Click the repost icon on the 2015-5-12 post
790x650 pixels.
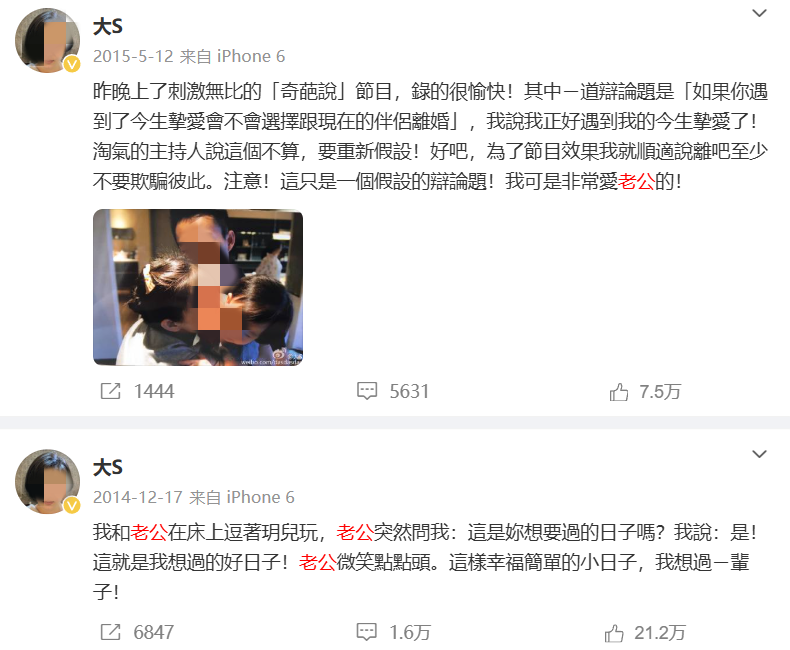coord(110,391)
